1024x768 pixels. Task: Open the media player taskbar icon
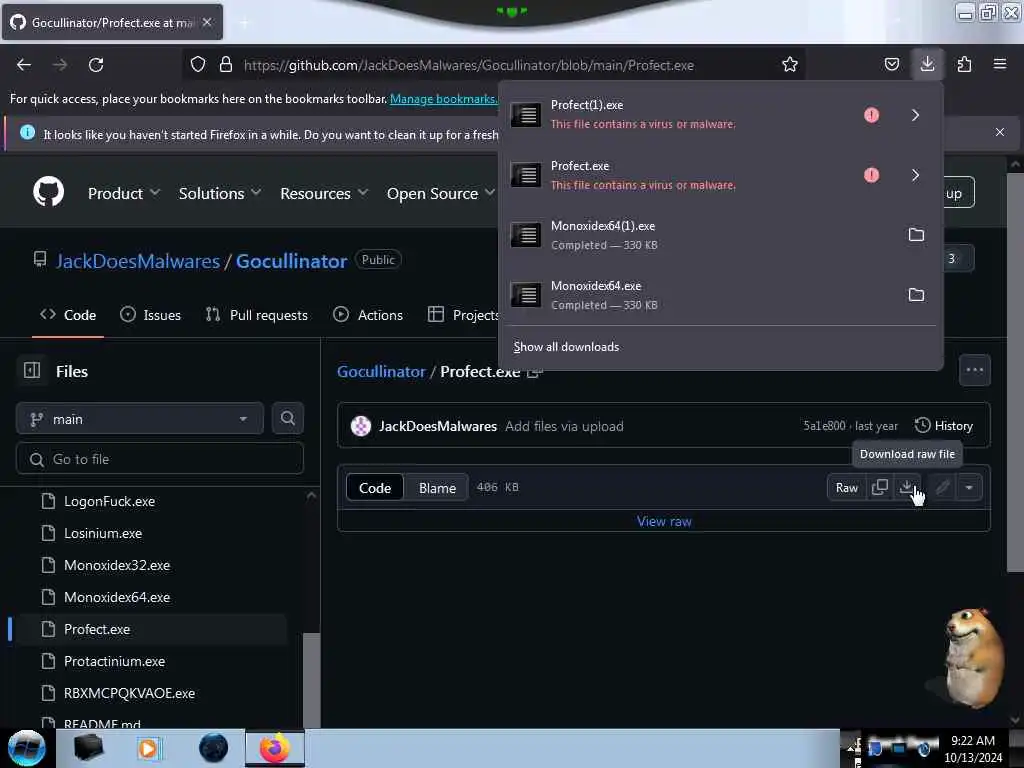point(148,748)
